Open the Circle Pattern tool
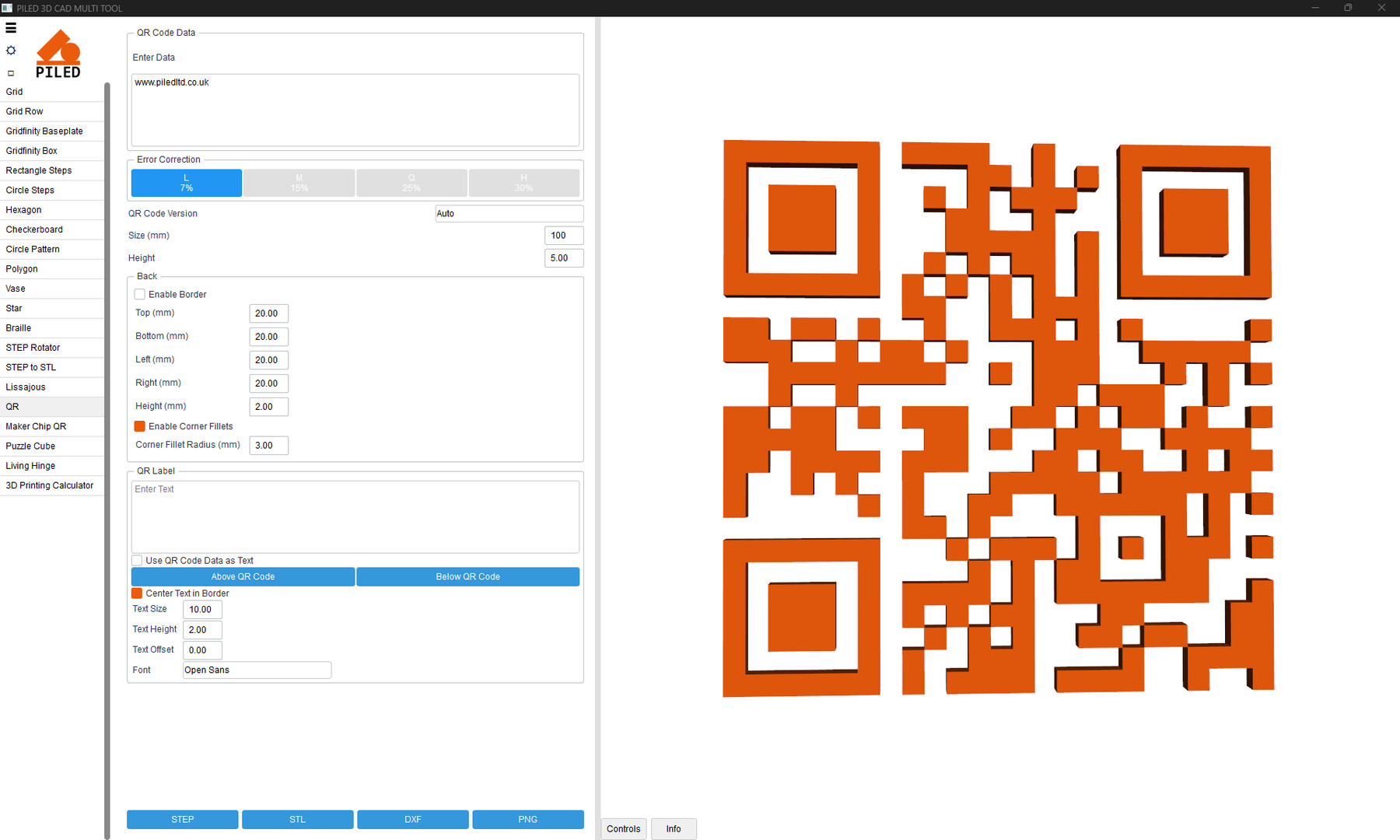This screenshot has width=1400, height=840. [52, 250]
